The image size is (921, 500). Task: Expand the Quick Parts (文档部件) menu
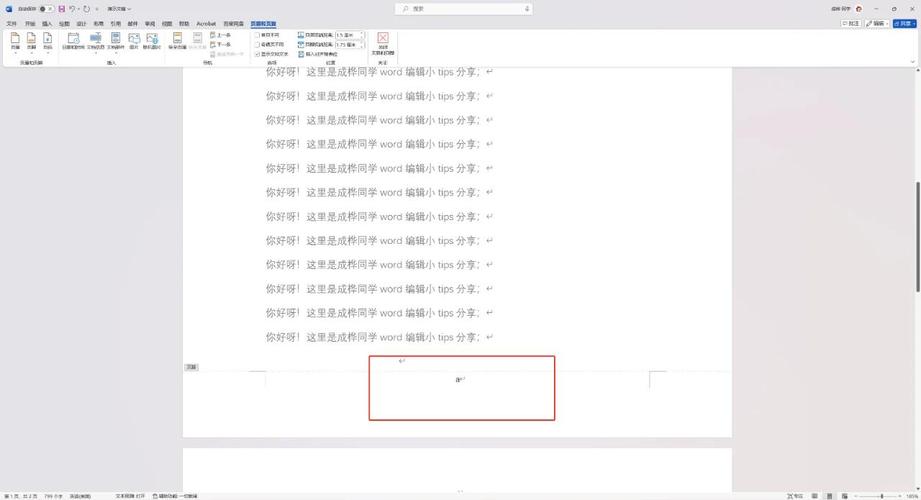point(116,41)
